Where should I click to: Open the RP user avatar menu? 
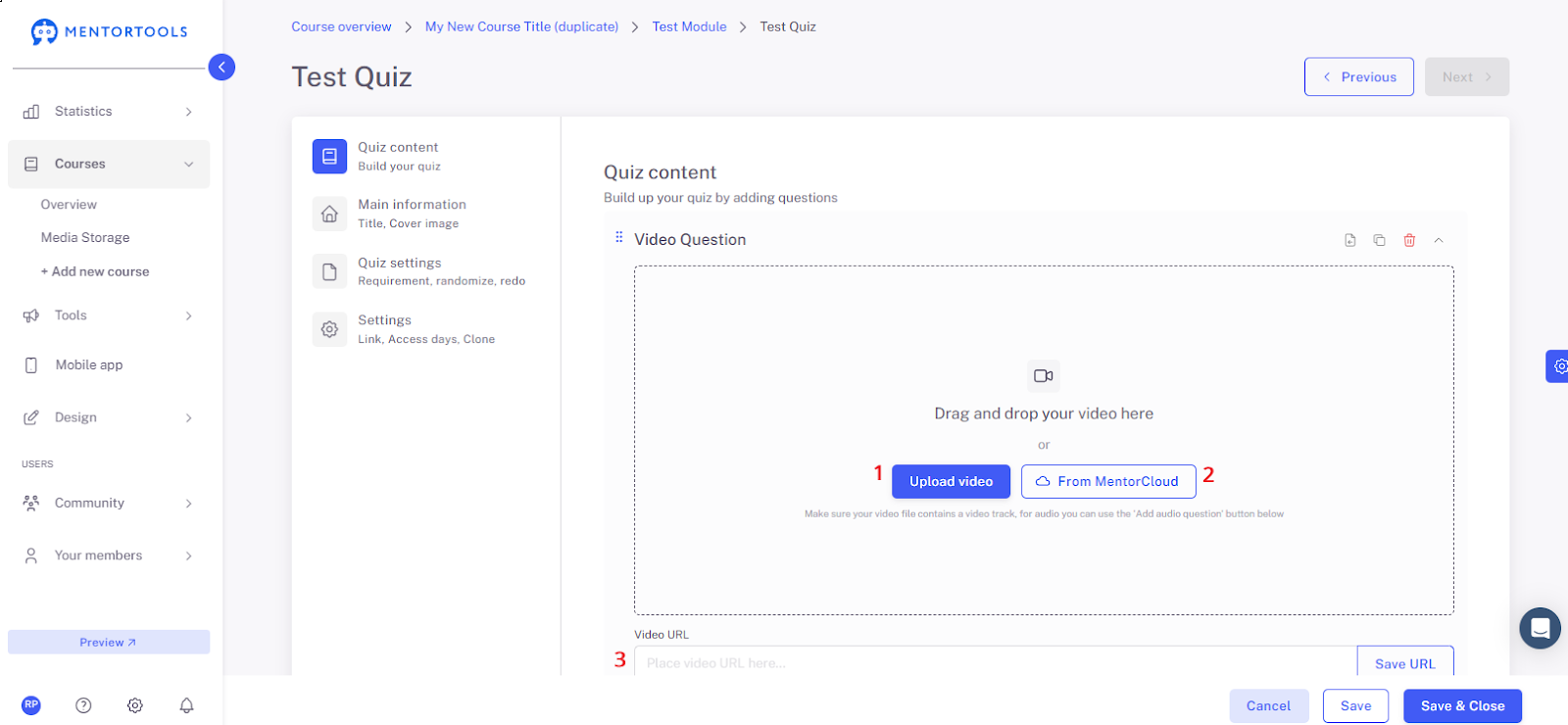click(x=31, y=704)
